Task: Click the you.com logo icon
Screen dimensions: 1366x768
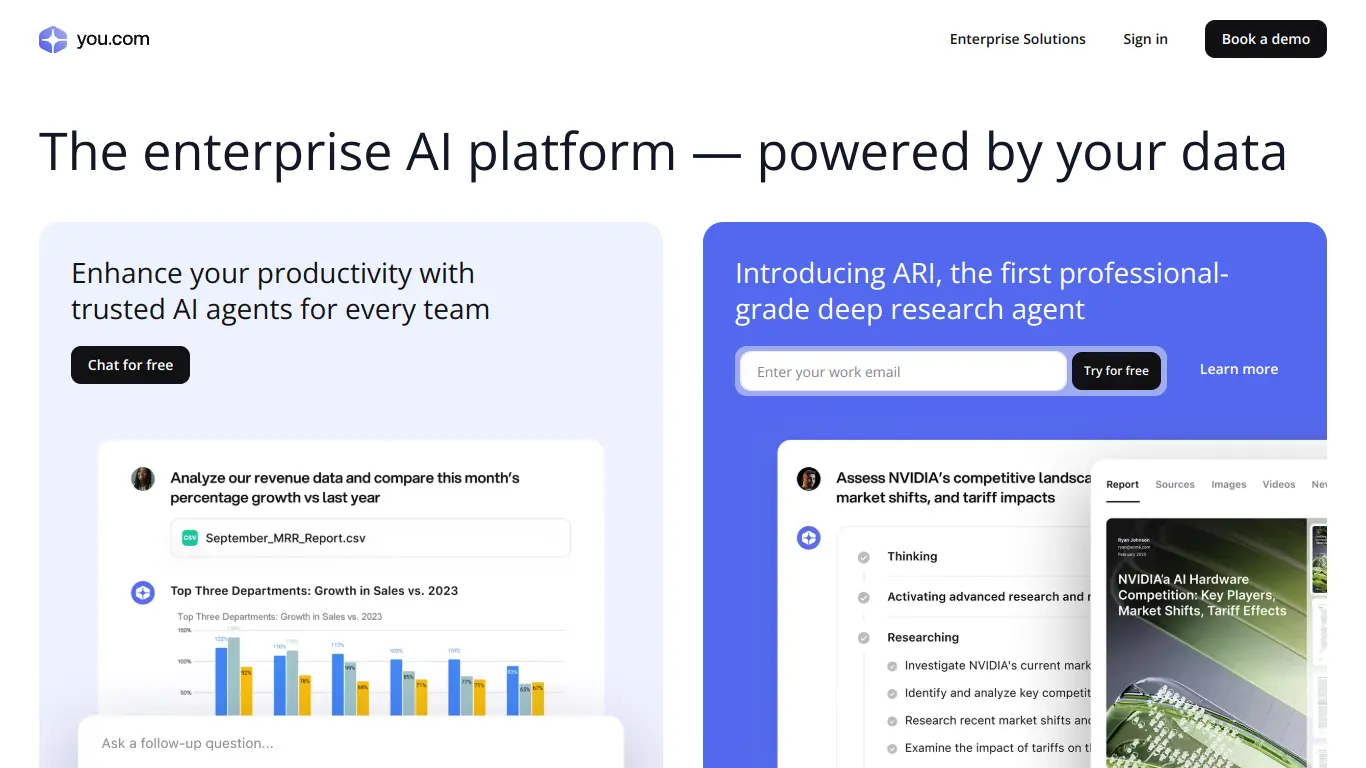Action: [53, 40]
